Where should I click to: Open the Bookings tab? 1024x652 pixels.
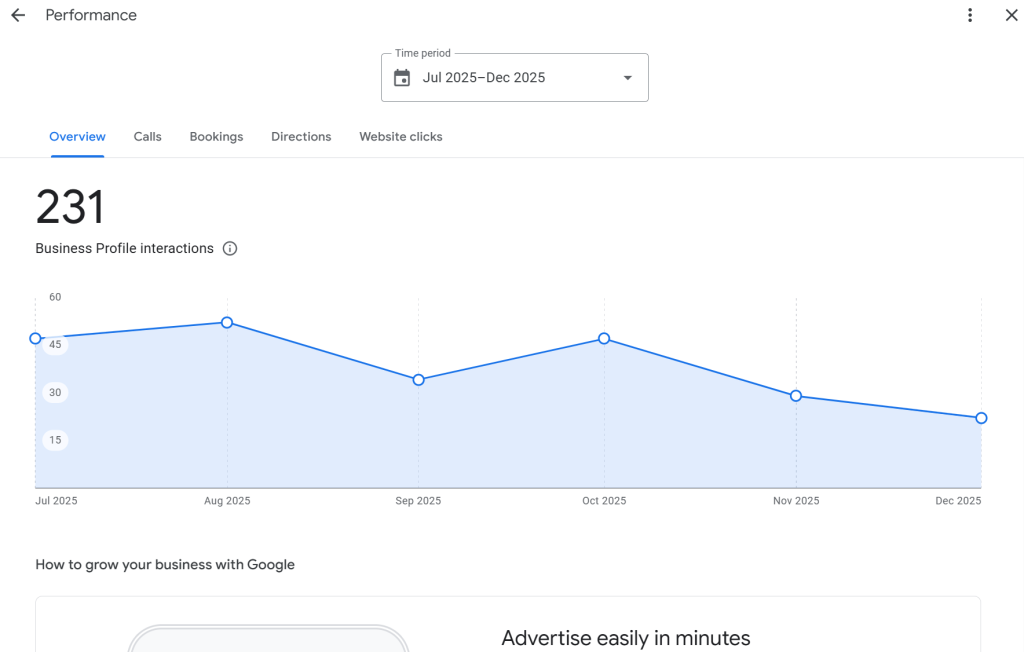(216, 136)
